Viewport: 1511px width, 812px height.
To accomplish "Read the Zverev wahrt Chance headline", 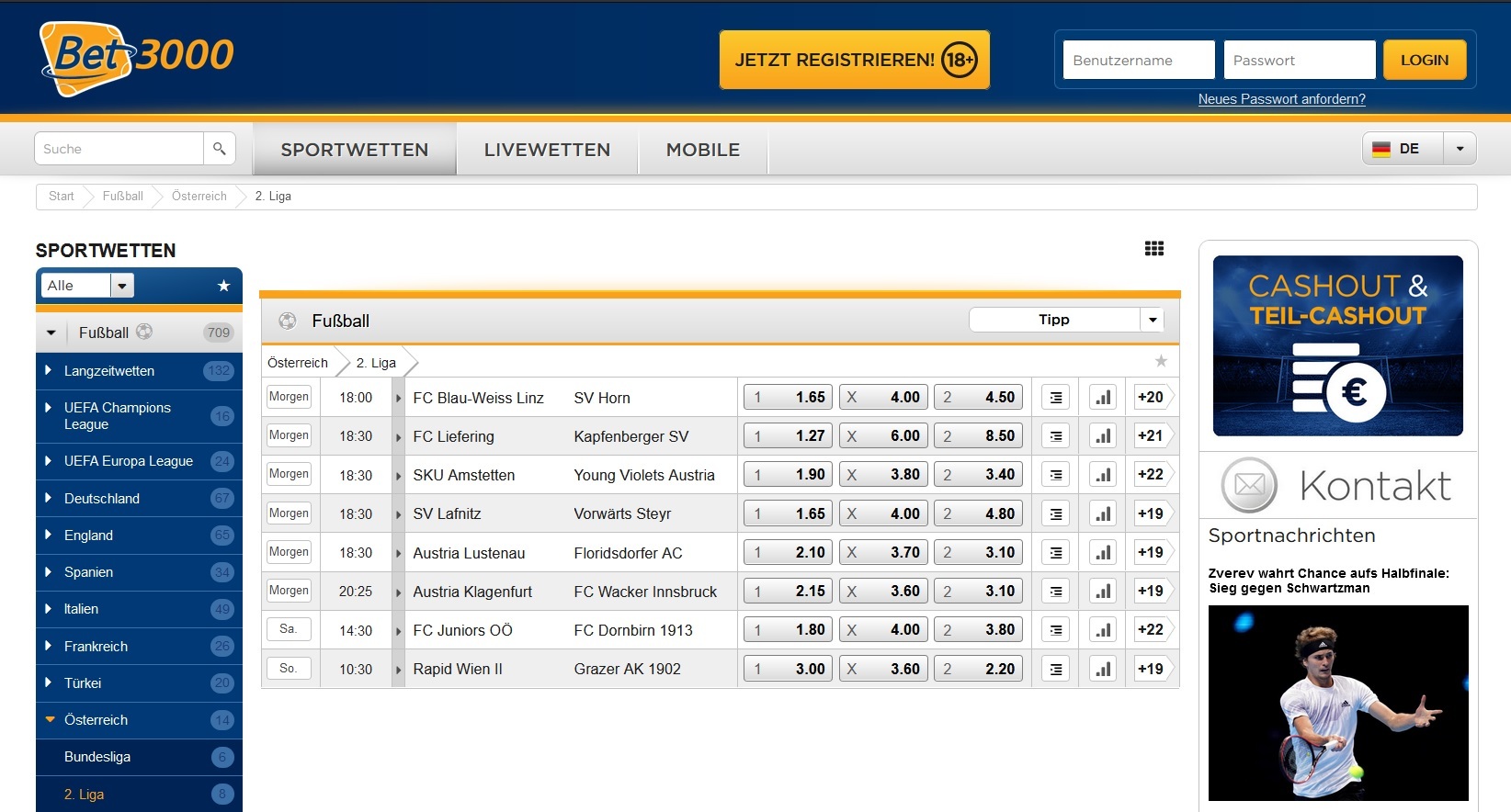I will click(x=1328, y=581).
